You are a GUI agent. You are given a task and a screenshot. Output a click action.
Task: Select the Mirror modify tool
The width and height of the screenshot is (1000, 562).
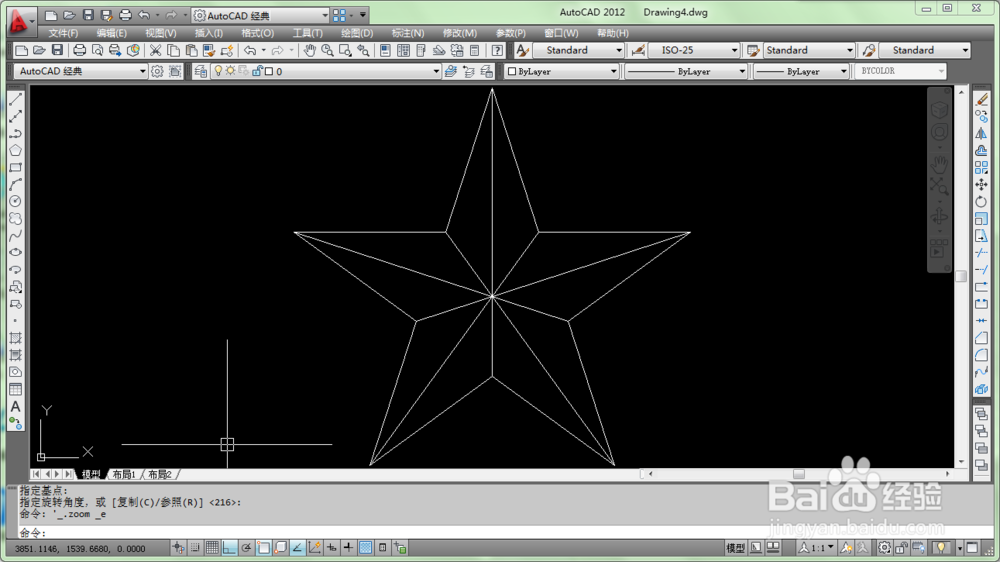coord(982,133)
